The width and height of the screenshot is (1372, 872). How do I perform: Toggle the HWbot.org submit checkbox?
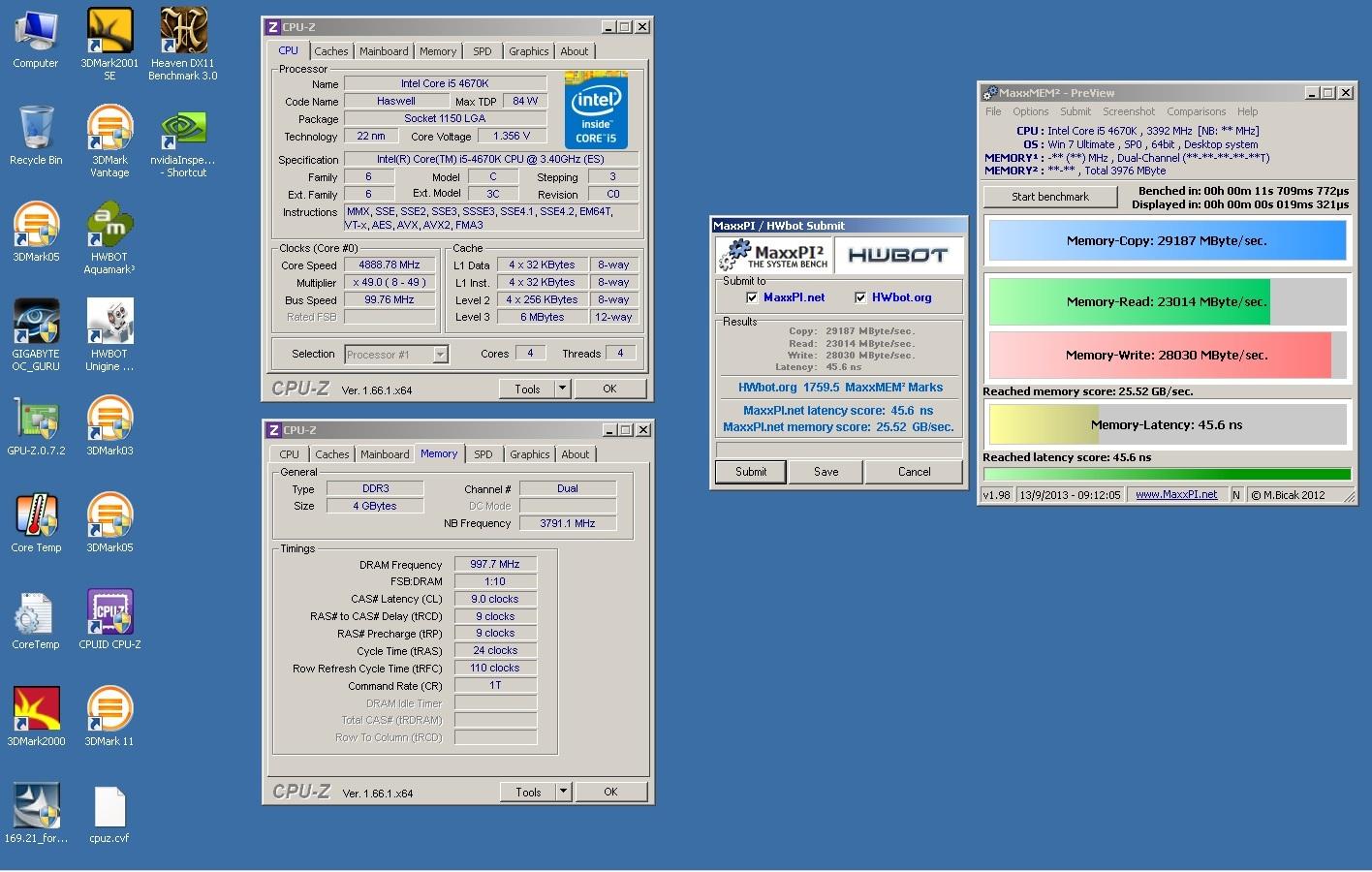coord(860,297)
